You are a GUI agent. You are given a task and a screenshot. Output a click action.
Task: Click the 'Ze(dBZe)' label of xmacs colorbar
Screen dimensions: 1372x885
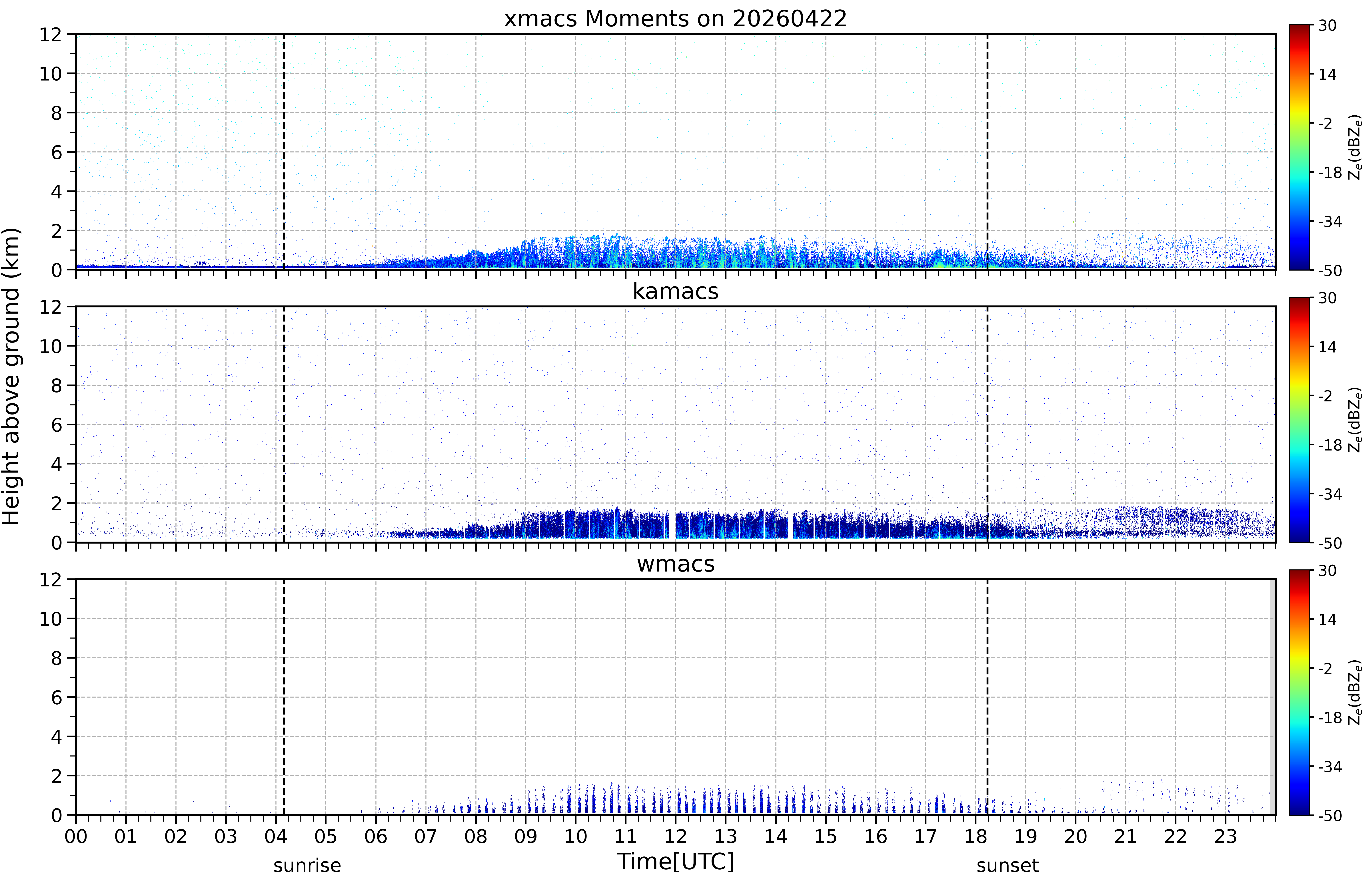1355,147
